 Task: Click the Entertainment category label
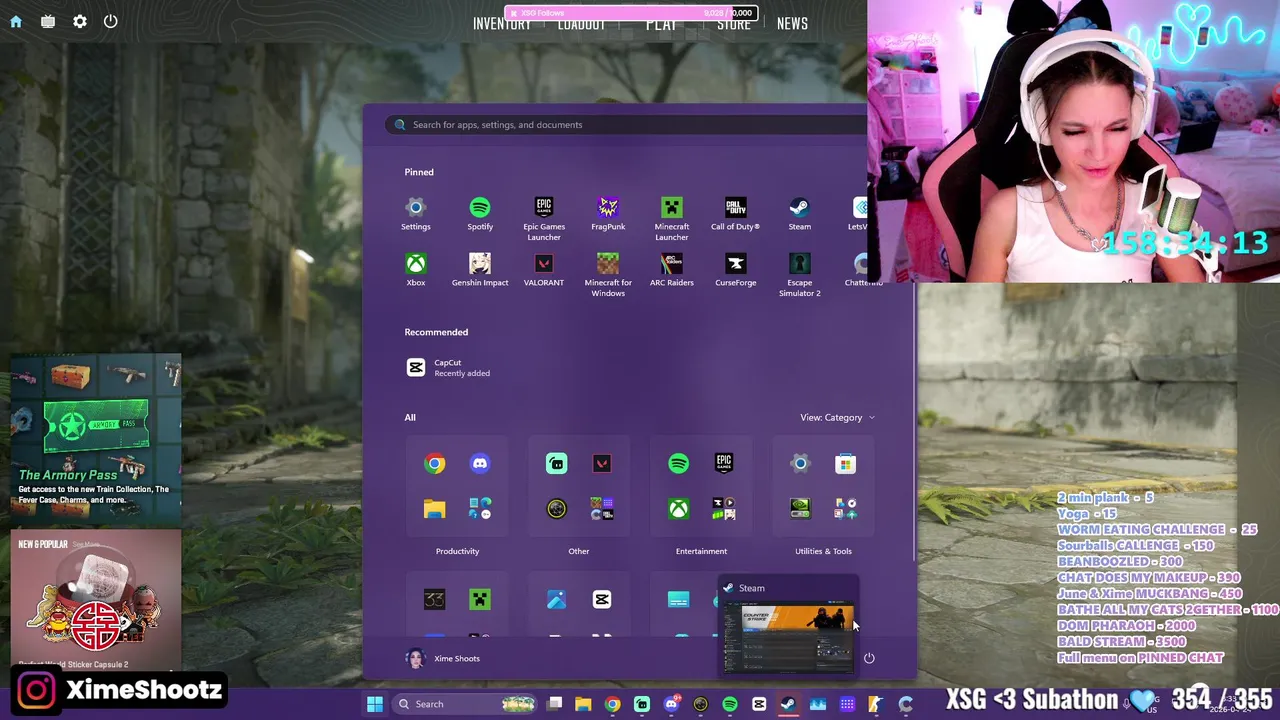point(701,551)
